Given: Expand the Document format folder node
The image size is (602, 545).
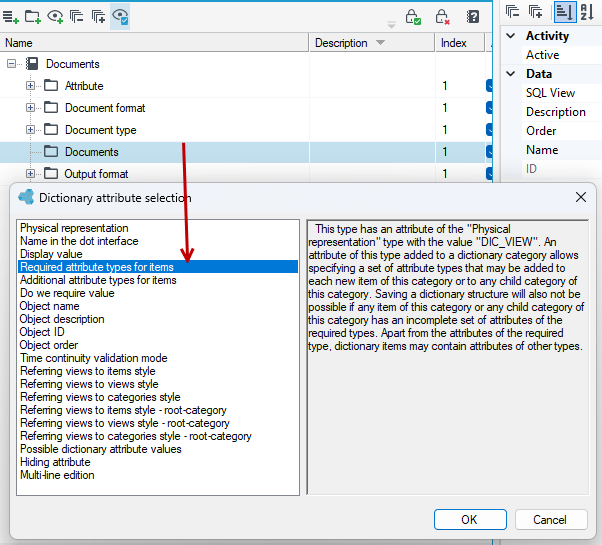Looking at the screenshot, I should pos(30,107).
